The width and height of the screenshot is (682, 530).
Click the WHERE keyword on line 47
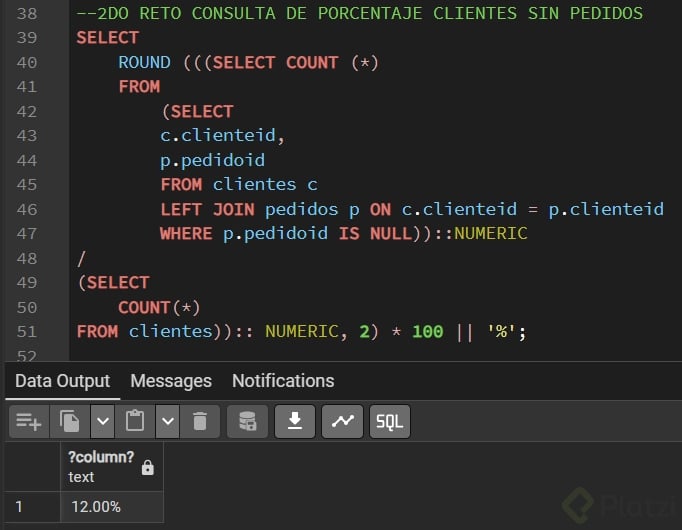click(186, 234)
